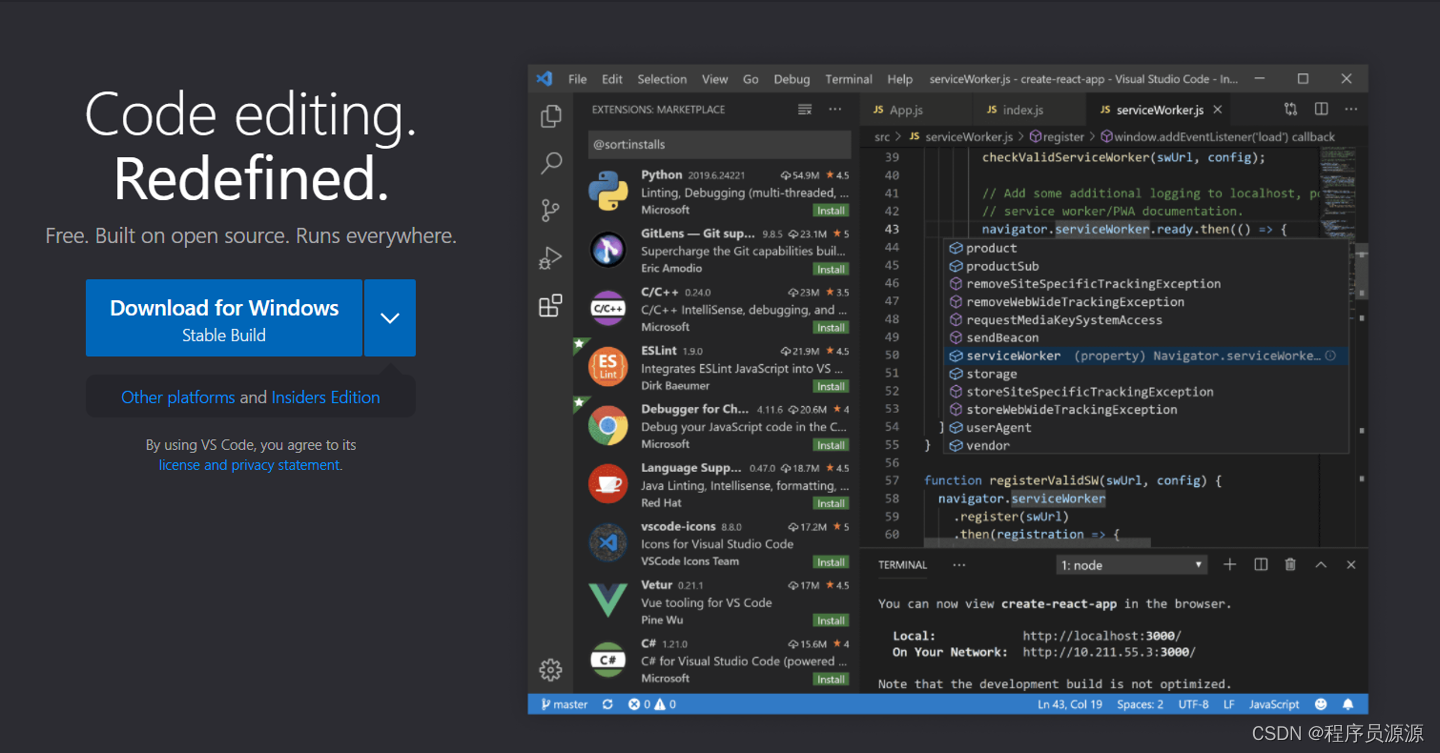This screenshot has width=1440, height=753.
Task: Open notifications bell in status bar
Action: (1348, 704)
